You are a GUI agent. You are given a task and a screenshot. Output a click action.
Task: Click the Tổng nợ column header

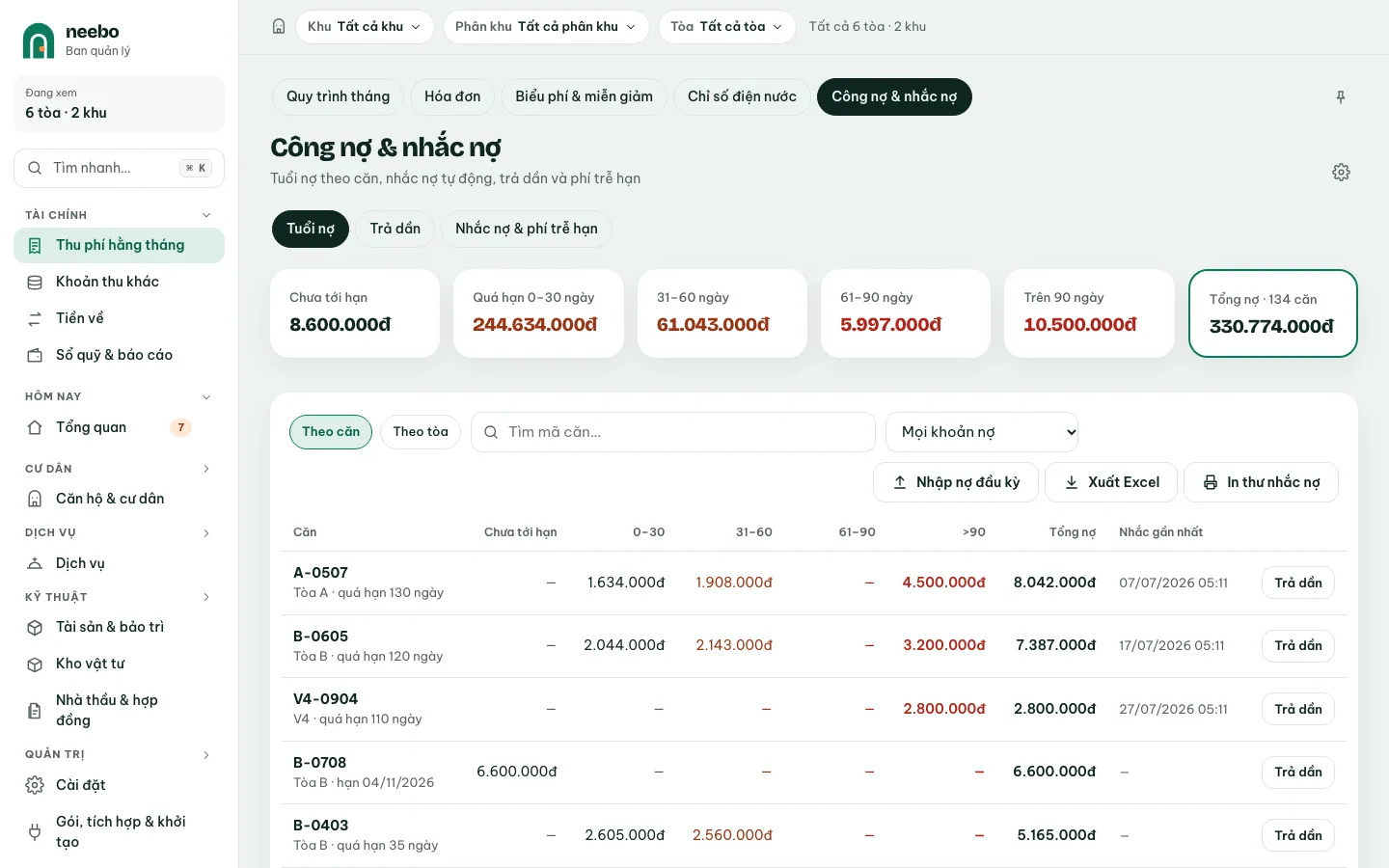point(1073,532)
